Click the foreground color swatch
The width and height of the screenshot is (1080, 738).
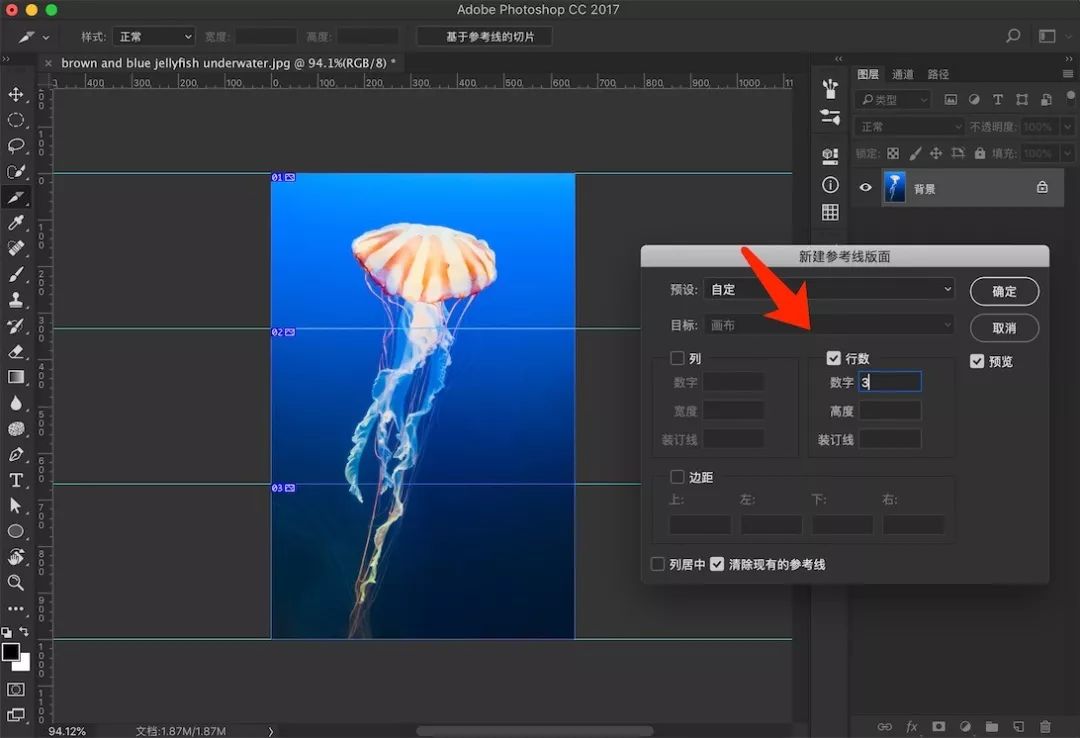point(11,652)
